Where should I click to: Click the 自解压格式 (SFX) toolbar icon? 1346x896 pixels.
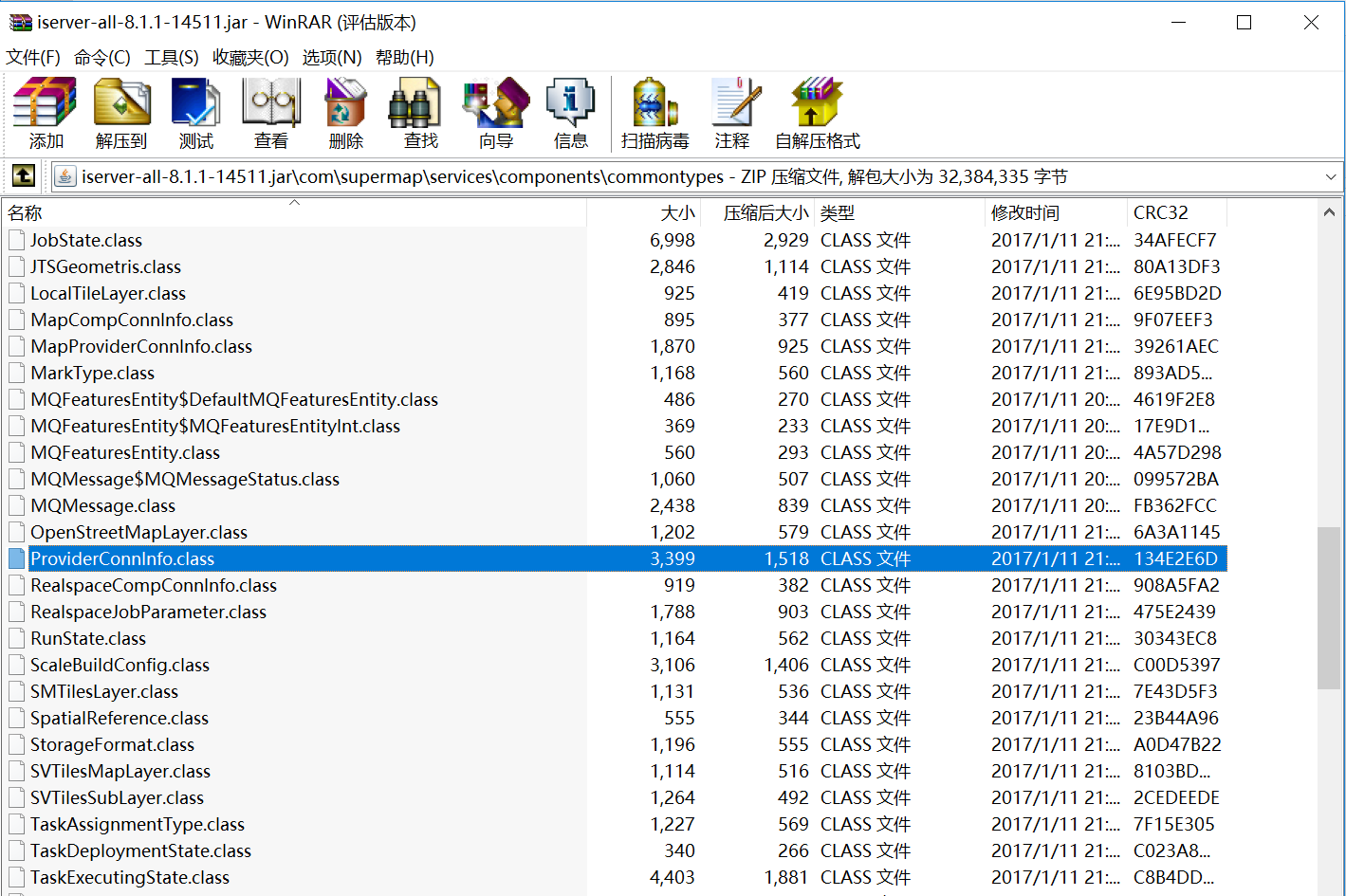click(817, 102)
